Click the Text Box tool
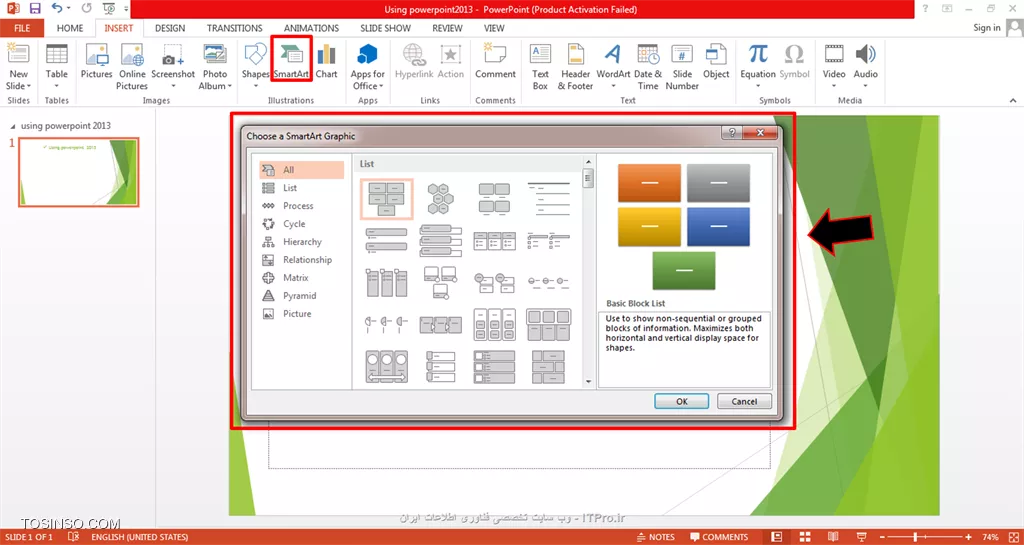This screenshot has width=1024, height=545. [x=540, y=67]
